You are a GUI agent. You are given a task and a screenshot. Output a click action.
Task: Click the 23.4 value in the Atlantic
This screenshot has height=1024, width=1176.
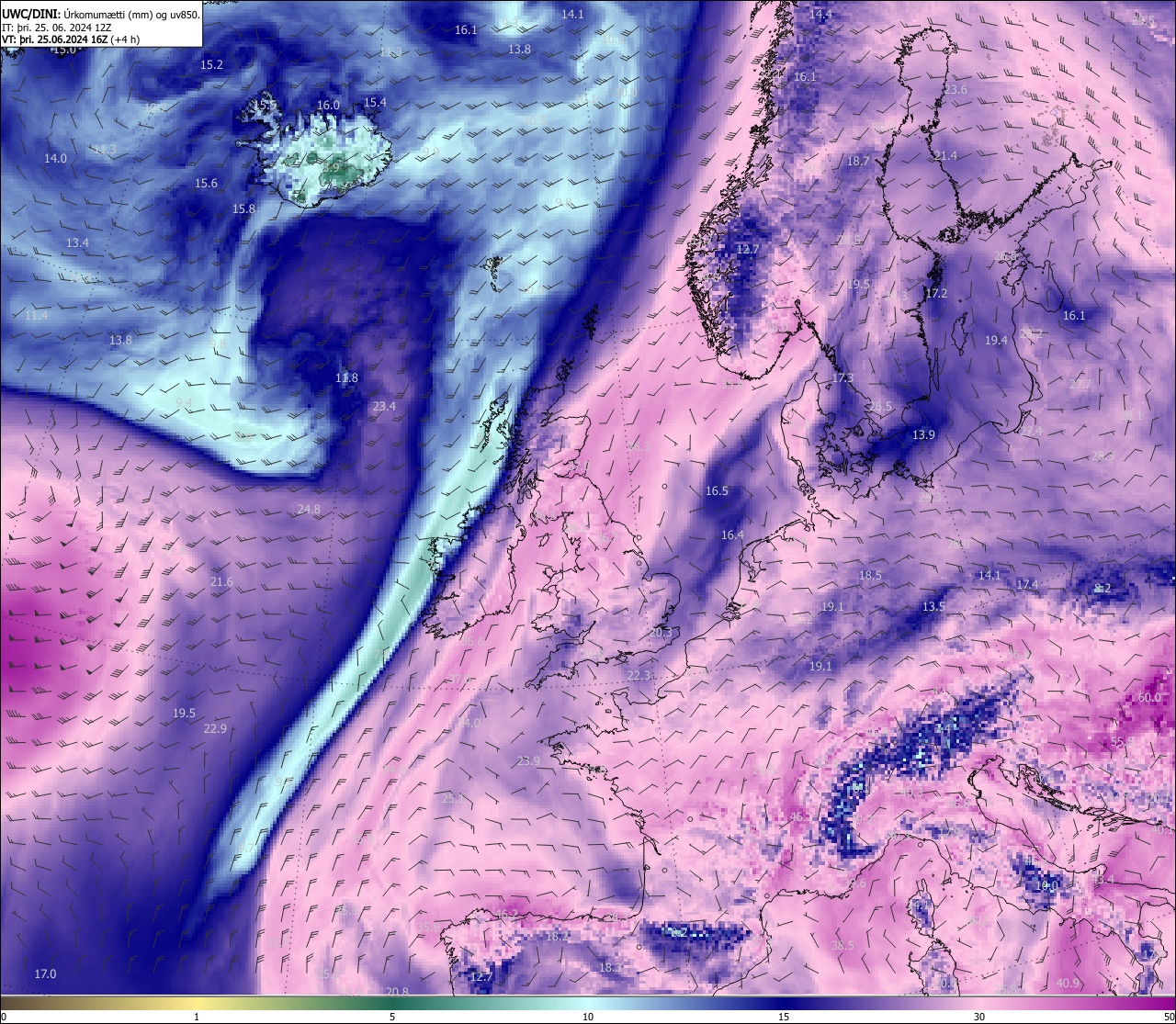(x=384, y=407)
